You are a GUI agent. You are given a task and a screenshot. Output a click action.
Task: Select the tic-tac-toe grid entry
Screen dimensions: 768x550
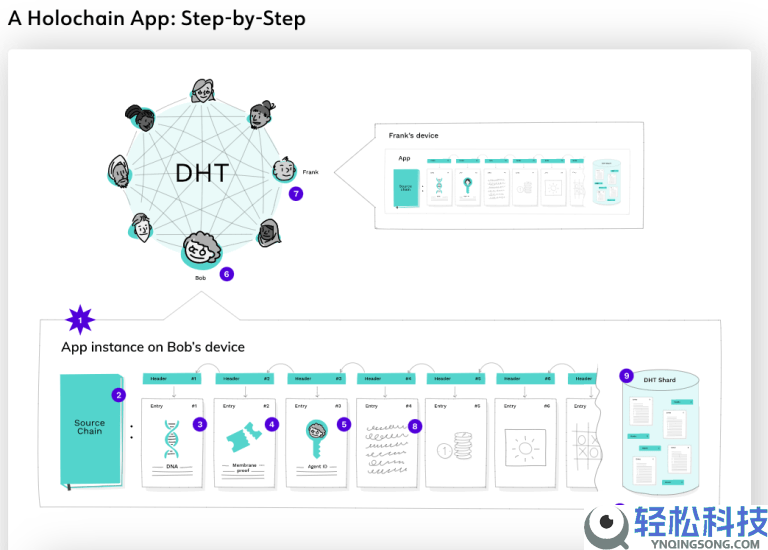point(583,441)
